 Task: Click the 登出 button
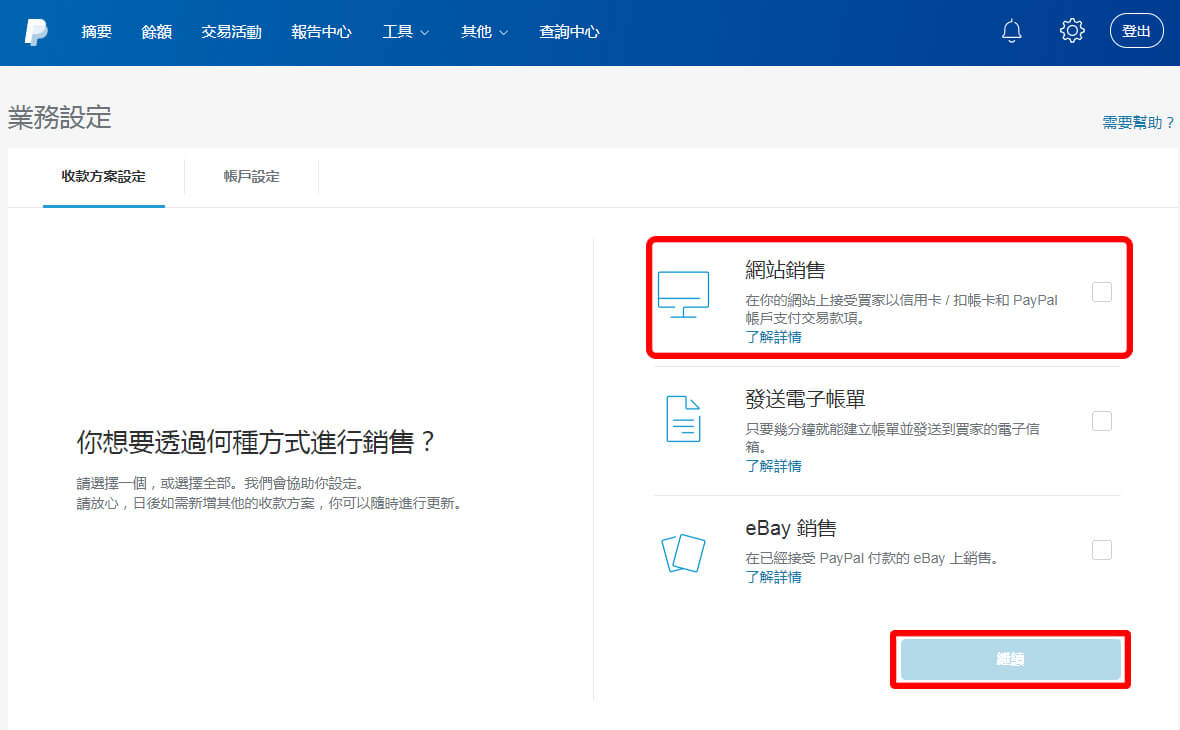coord(1136,32)
